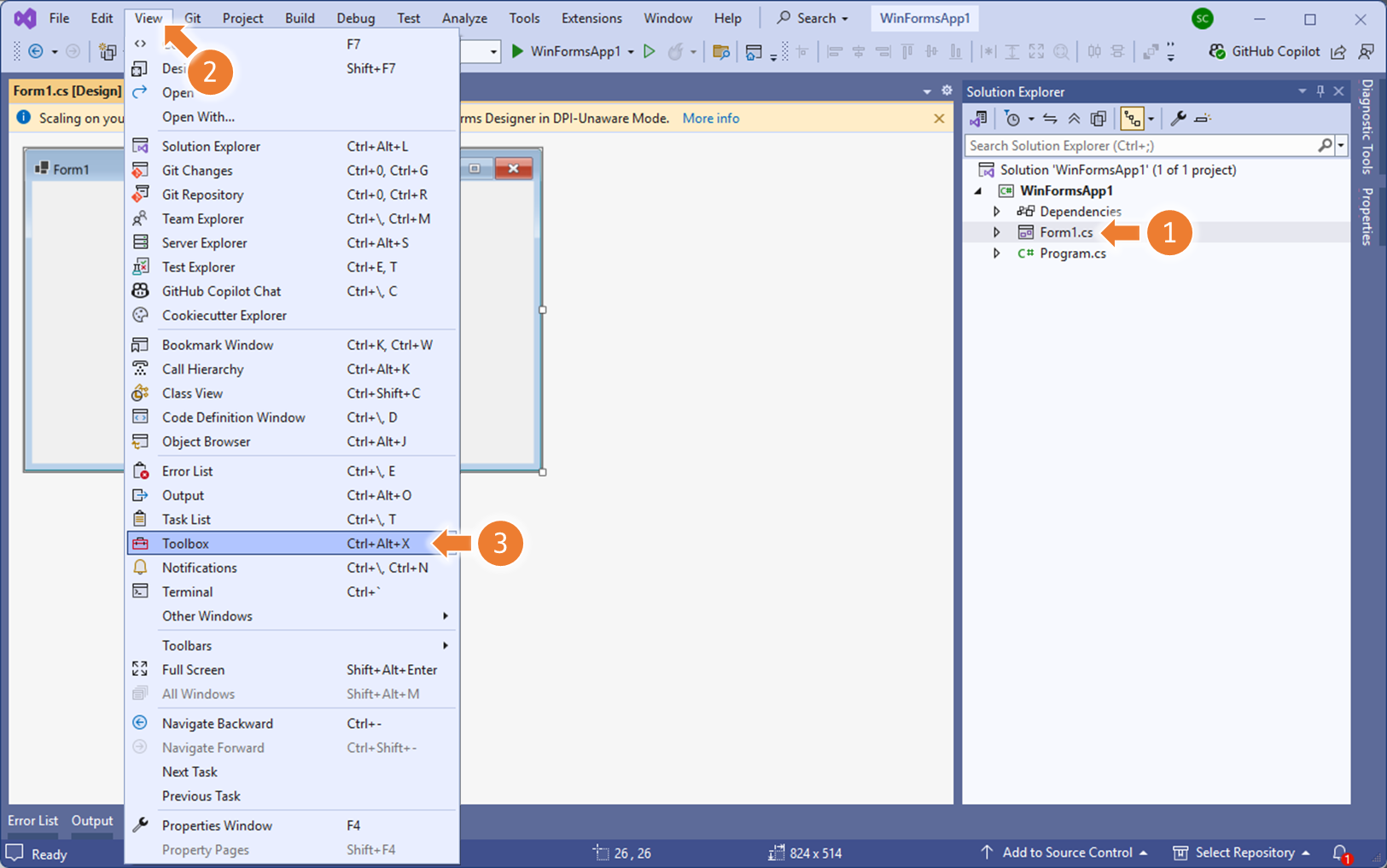Open the startup target dropdown beside WinFormsApp1

(631, 52)
